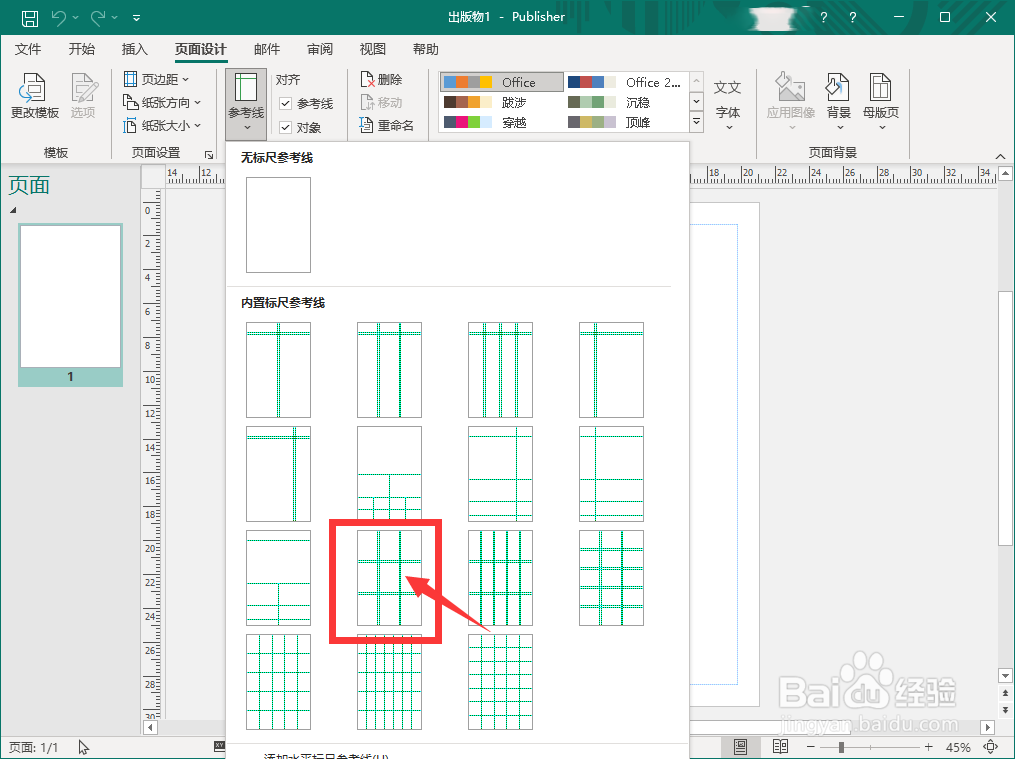This screenshot has width=1015, height=759.
Task: Choose fourth preset in first row
Action: 611,370
